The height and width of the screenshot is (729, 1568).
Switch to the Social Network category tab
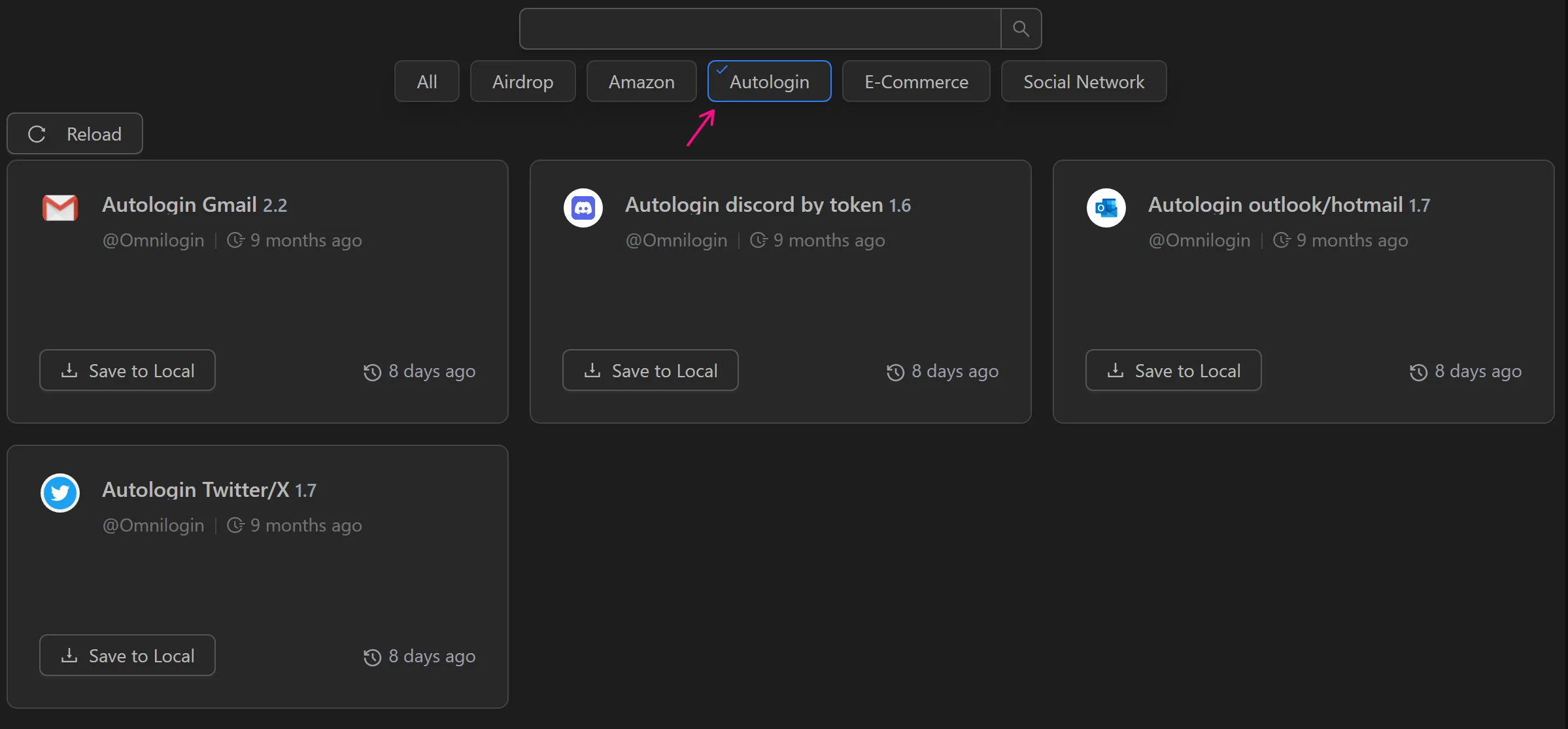click(1083, 81)
